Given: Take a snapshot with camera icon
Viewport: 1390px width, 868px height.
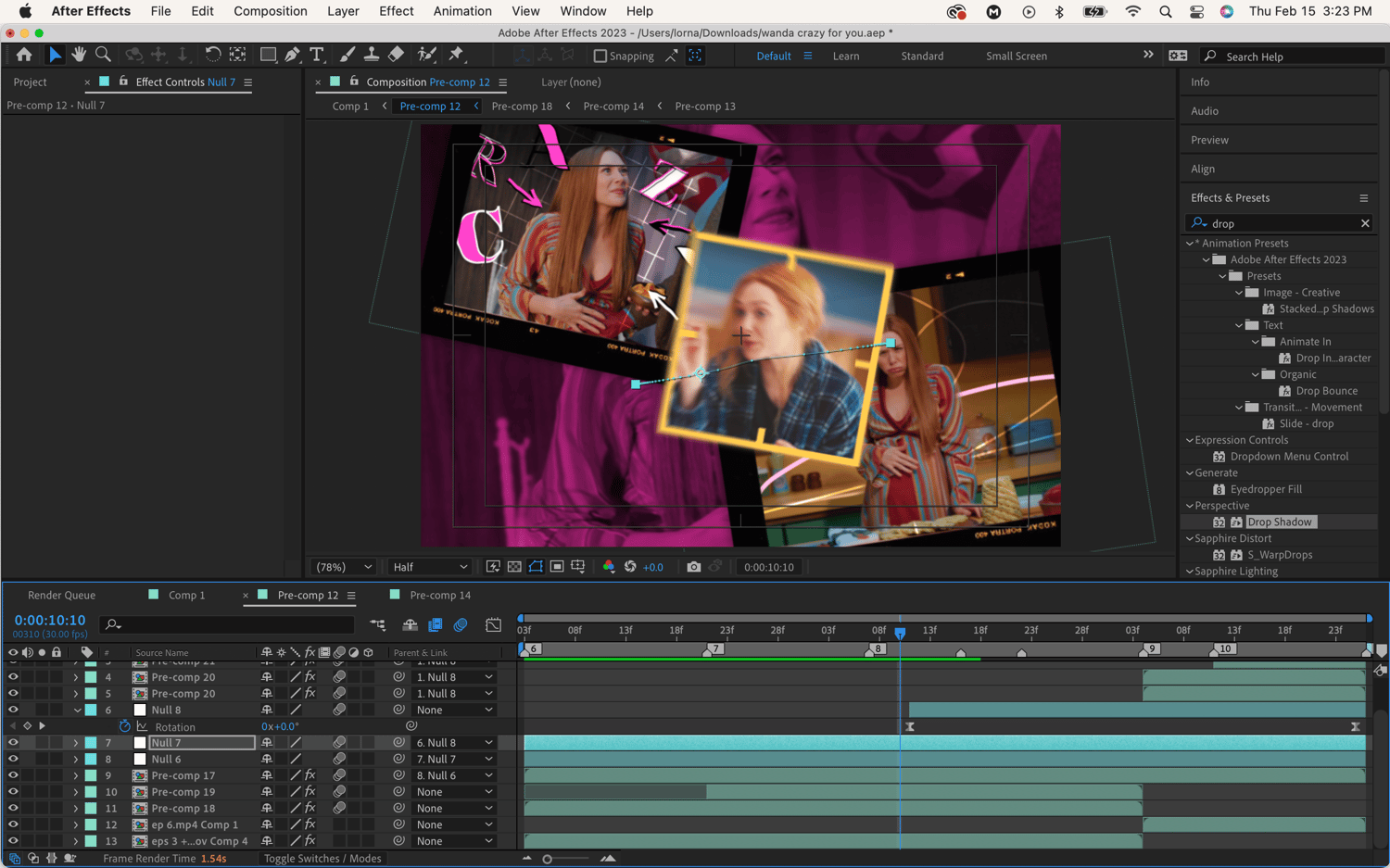Looking at the screenshot, I should pyautogui.click(x=693, y=567).
